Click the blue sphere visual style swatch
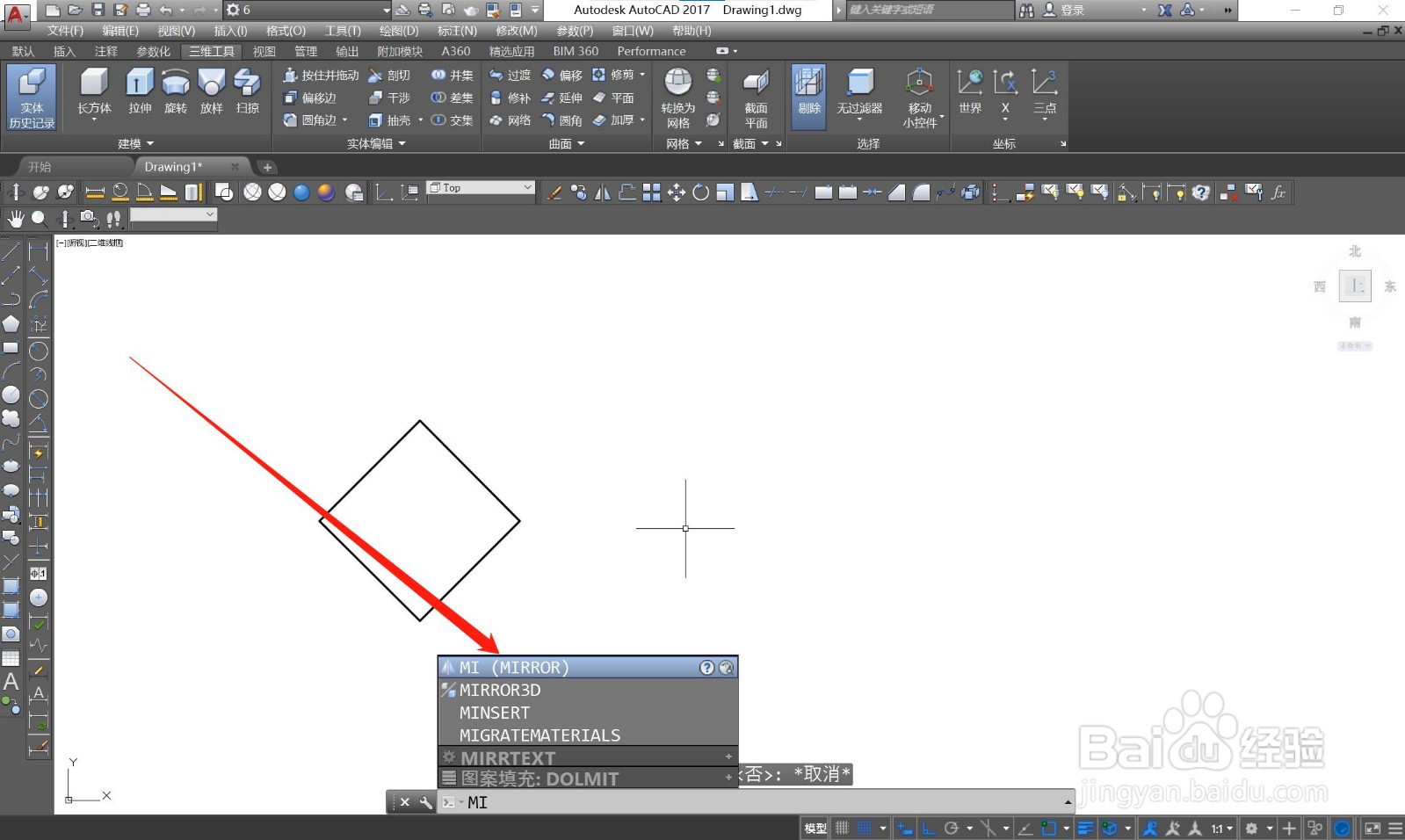Screen dimensions: 1405x840 coord(301,192)
